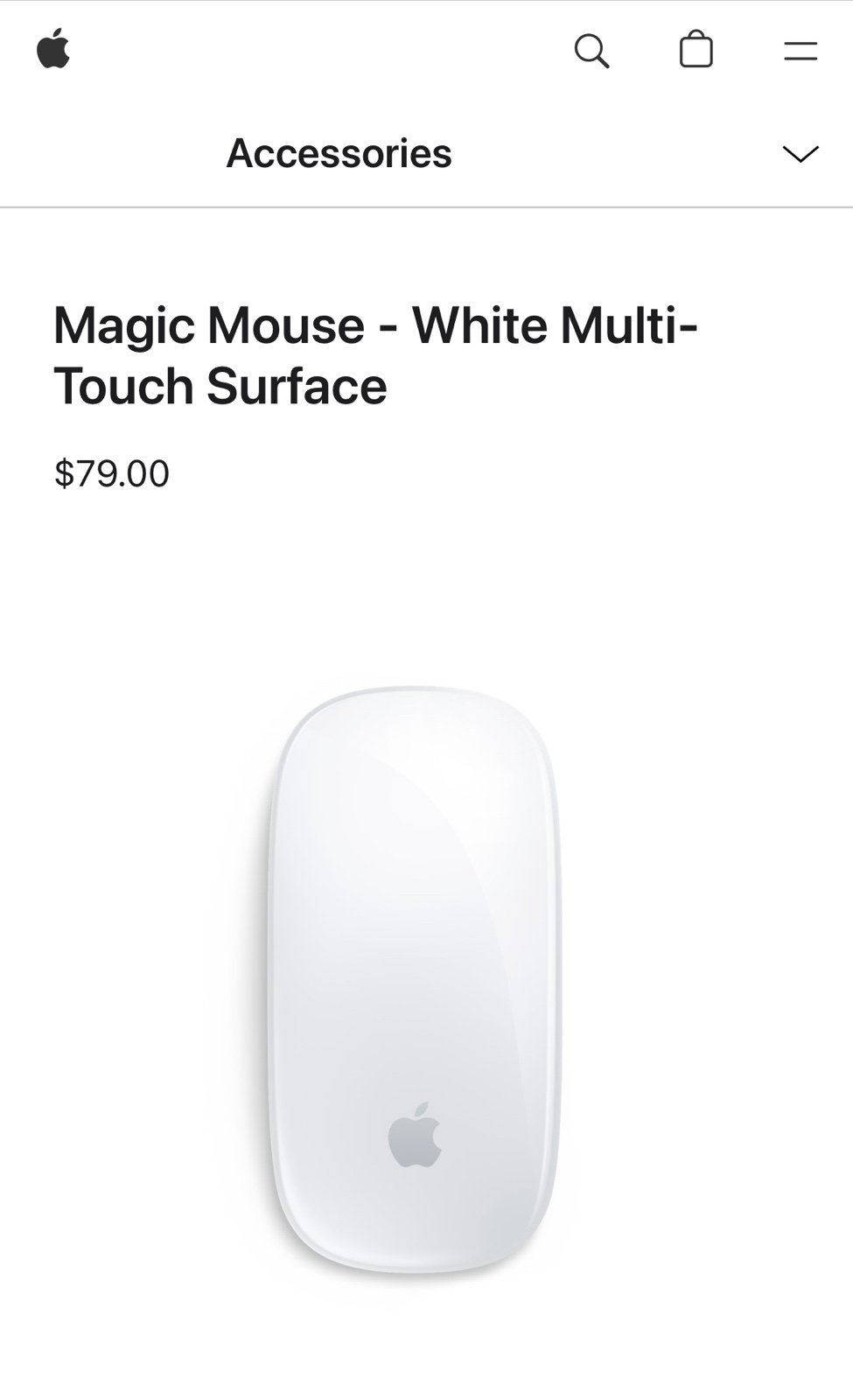Tap the Accessories bar title text

(x=339, y=153)
